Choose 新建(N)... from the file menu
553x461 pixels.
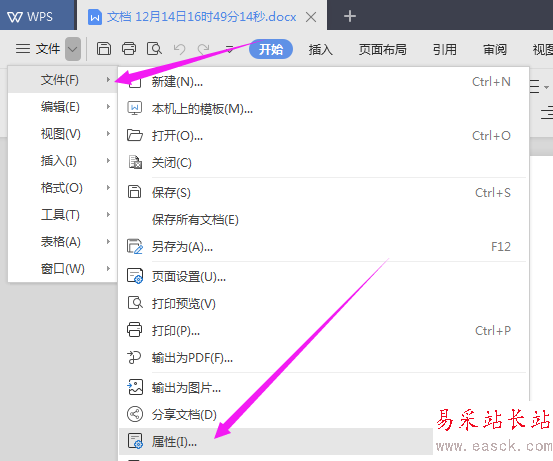click(x=324, y=82)
